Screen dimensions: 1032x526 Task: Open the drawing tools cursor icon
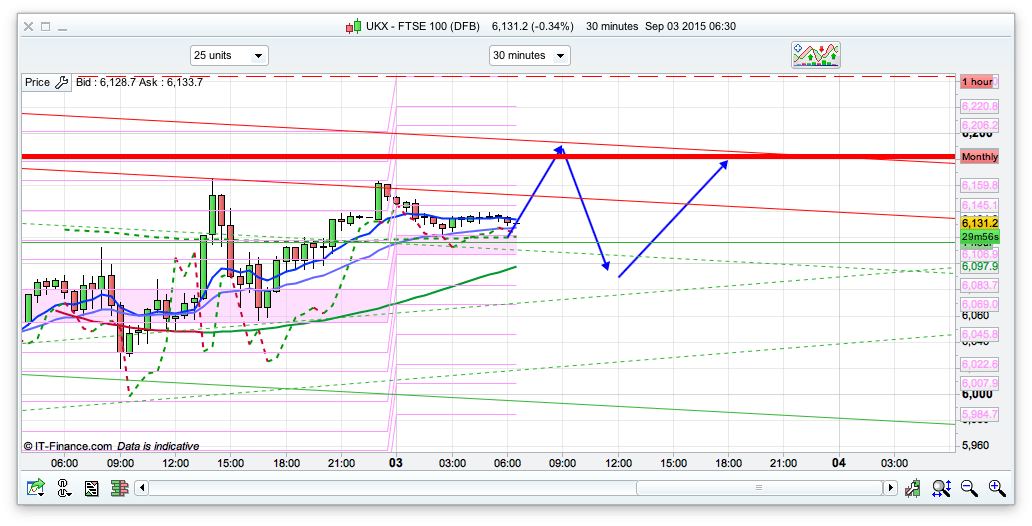(x=64, y=488)
